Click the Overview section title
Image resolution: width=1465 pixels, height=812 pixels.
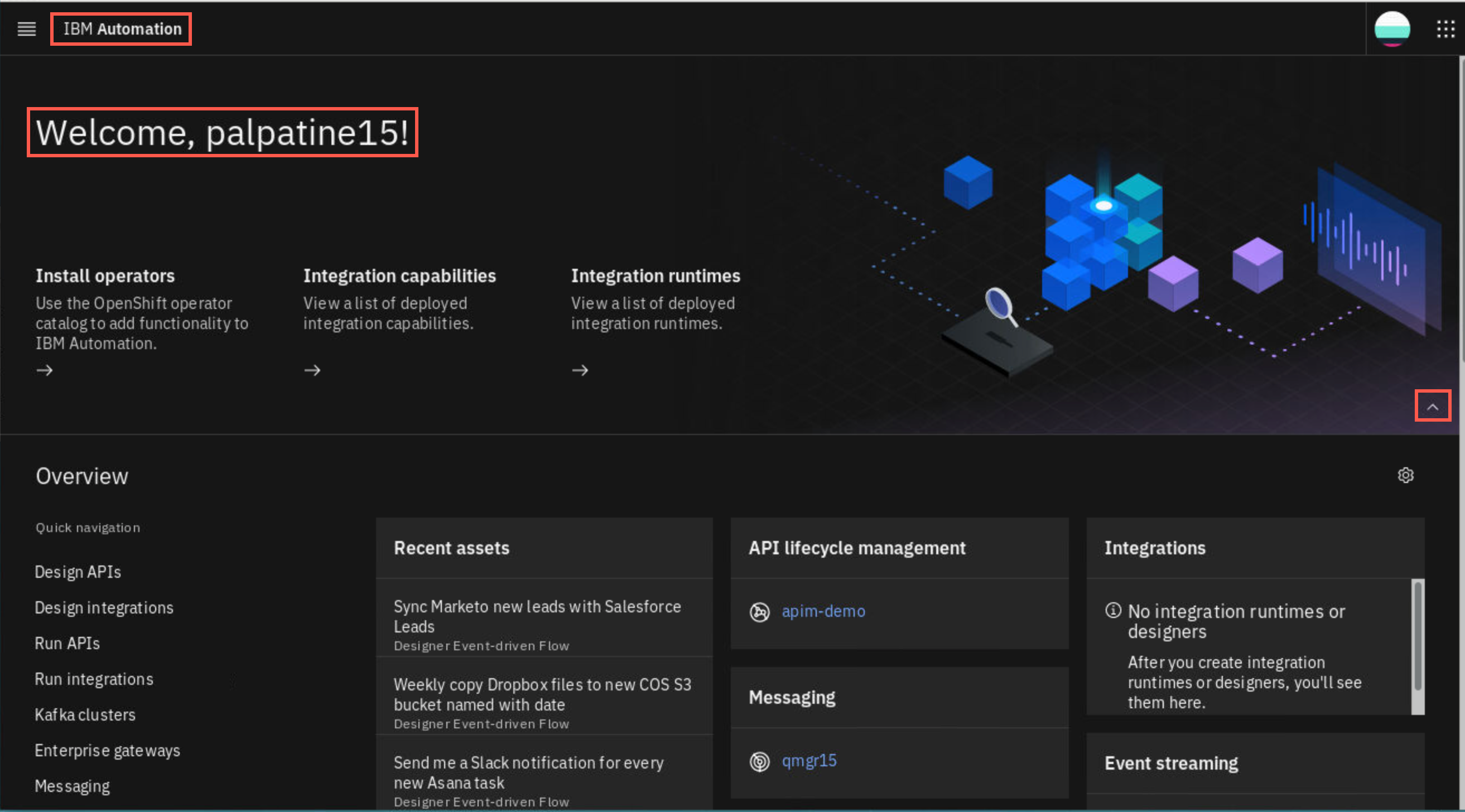pos(82,475)
